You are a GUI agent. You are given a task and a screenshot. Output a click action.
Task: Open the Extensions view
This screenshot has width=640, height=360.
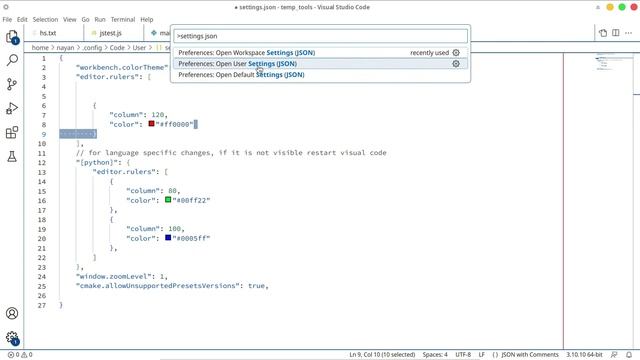click(12, 132)
